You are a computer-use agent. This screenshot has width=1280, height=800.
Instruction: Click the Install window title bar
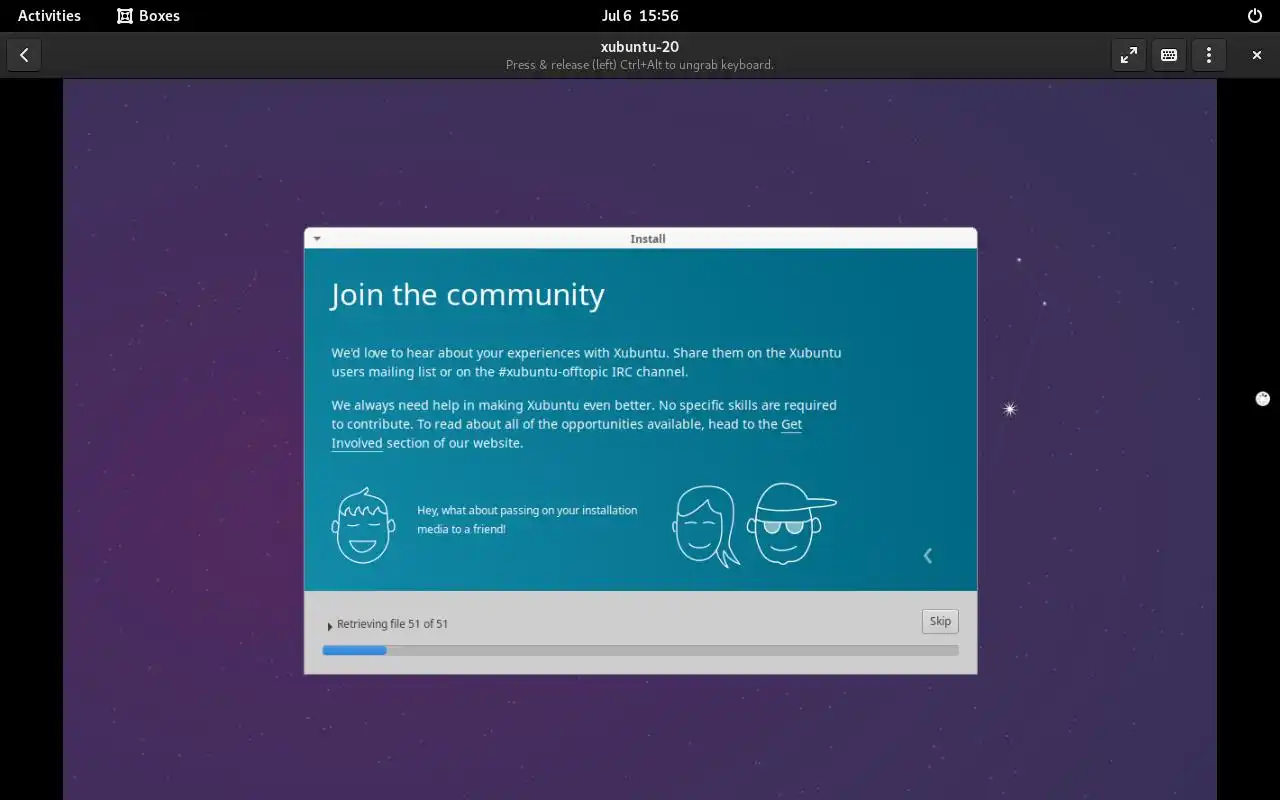pyautogui.click(x=640, y=238)
